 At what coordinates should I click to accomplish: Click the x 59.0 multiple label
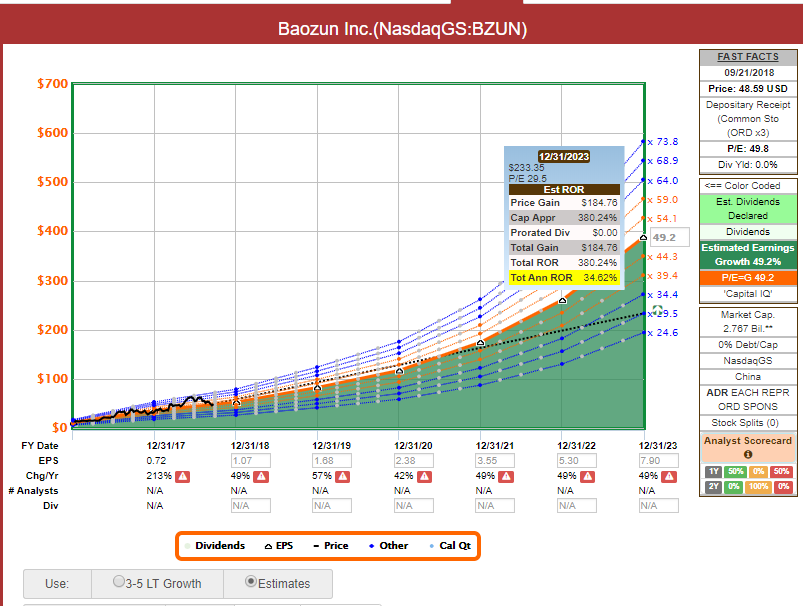[663, 200]
